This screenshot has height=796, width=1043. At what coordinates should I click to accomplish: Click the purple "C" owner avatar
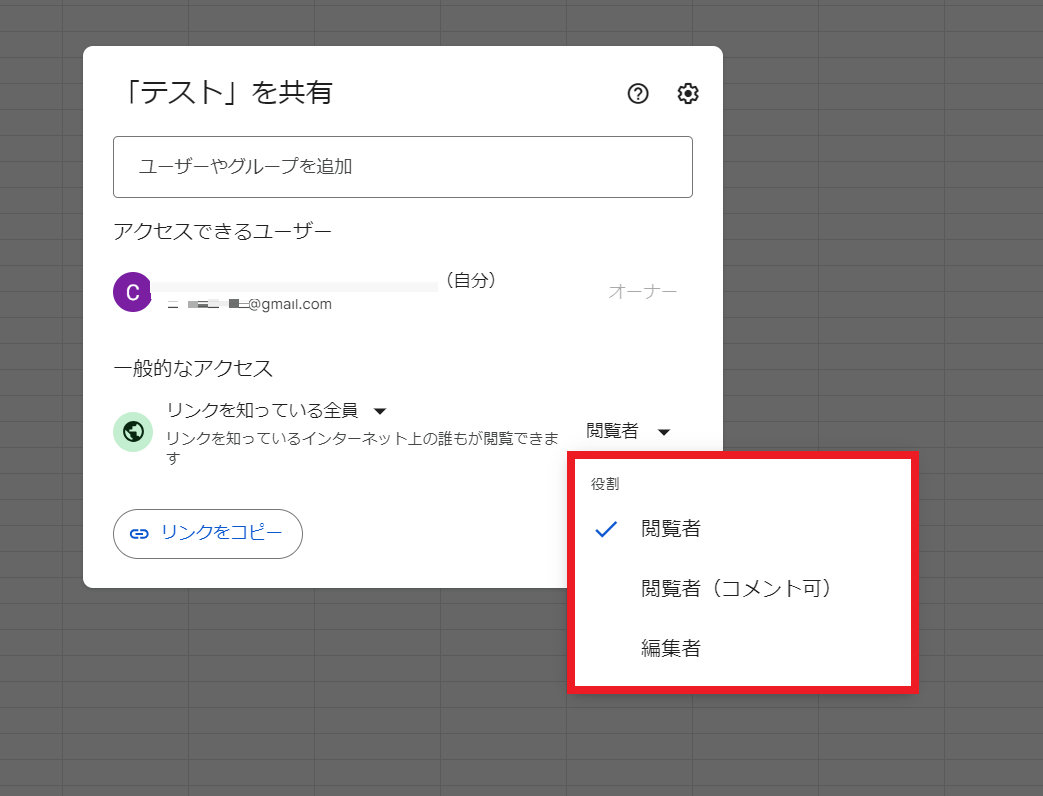point(132,292)
